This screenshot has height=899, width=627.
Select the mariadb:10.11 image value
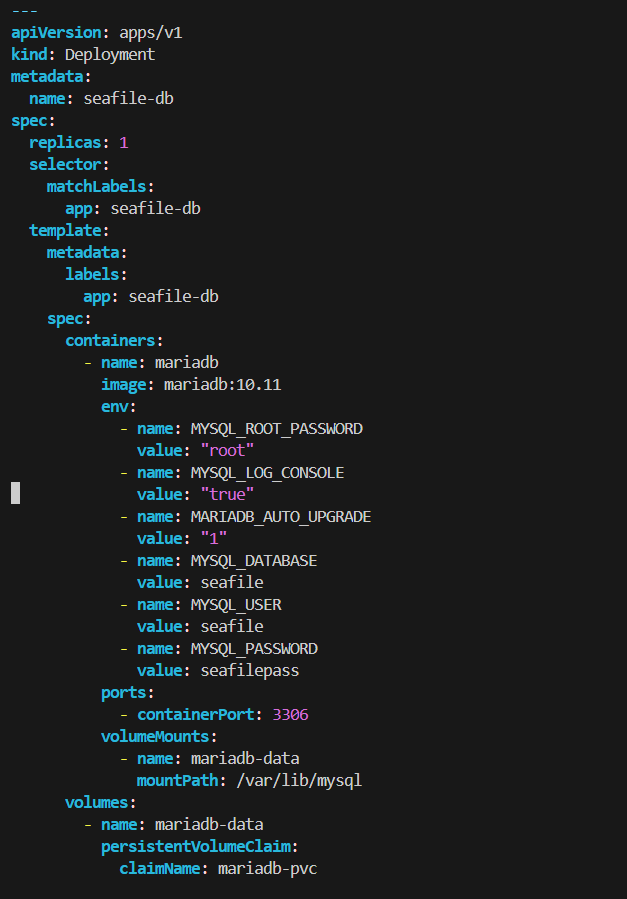coord(222,384)
